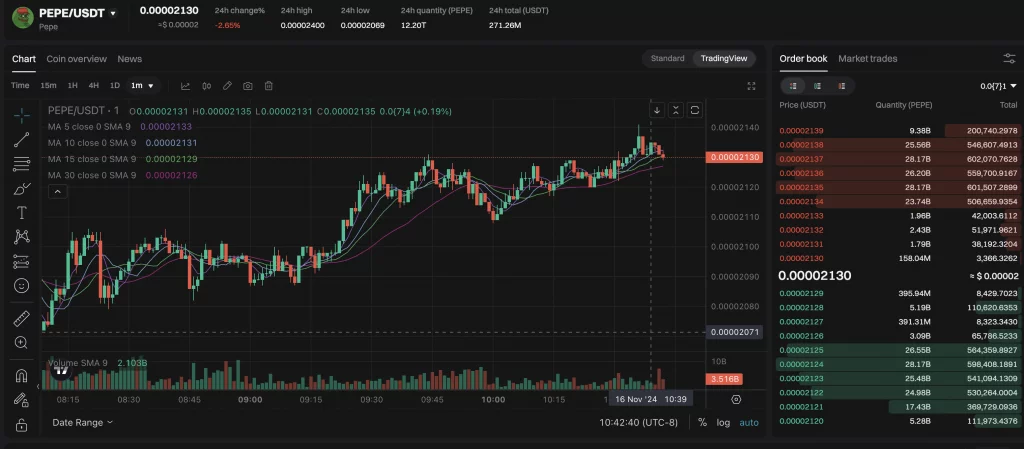This screenshot has width=1024, height=449.
Task: Open chart settings gear on time axis
Action: [x=737, y=399]
